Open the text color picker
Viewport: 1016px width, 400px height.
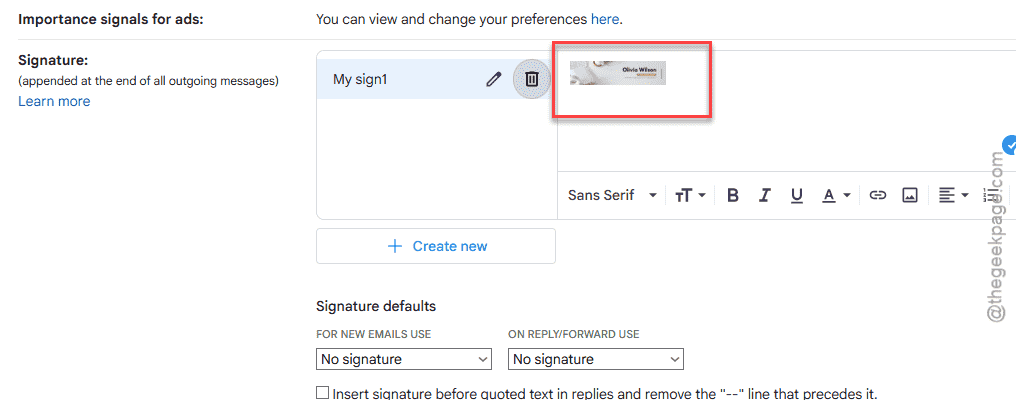click(x=836, y=195)
